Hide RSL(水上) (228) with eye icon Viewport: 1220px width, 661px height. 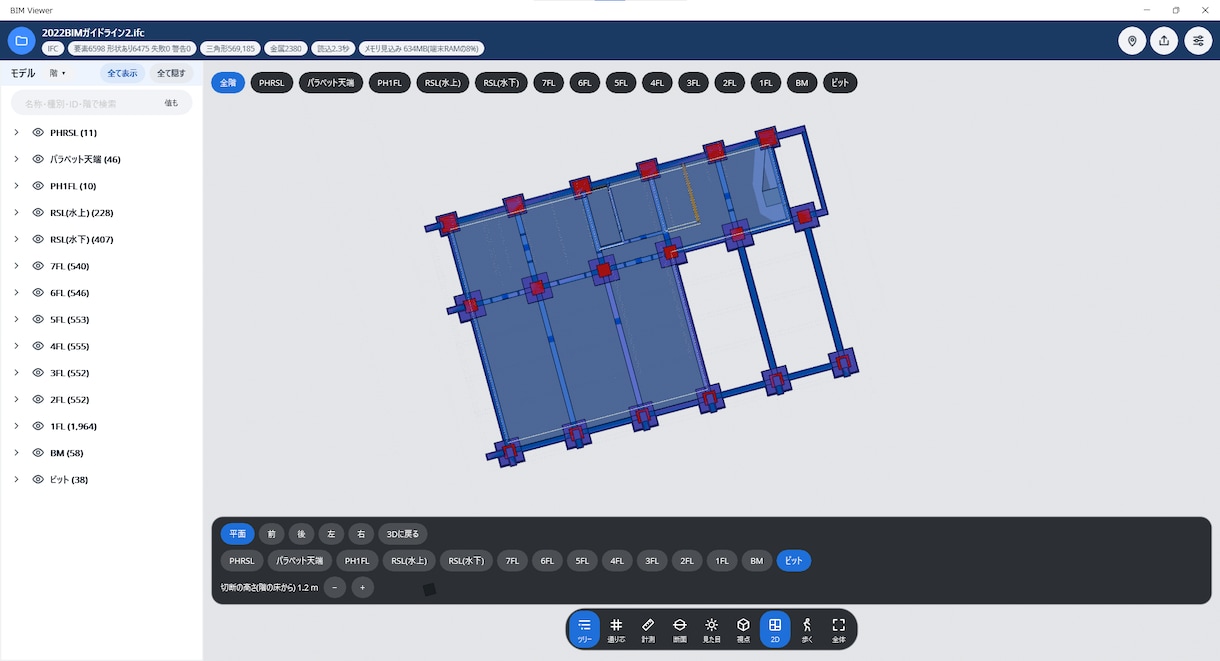pos(38,212)
